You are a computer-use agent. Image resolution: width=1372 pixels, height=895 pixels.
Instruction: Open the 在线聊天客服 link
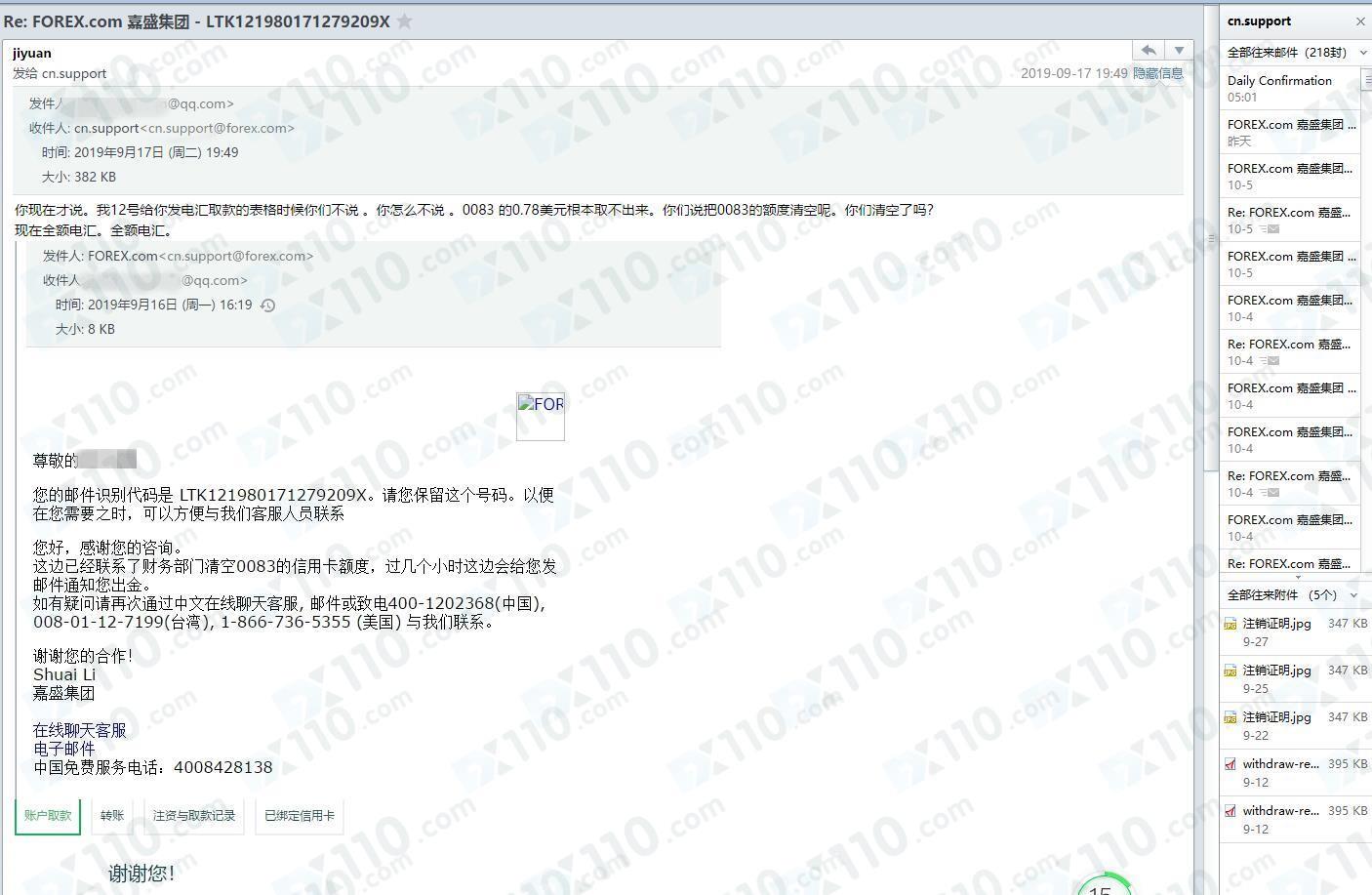80,730
